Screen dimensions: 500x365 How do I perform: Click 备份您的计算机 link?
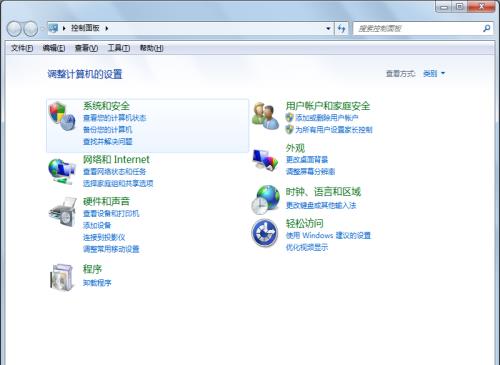pyautogui.click(x=107, y=130)
